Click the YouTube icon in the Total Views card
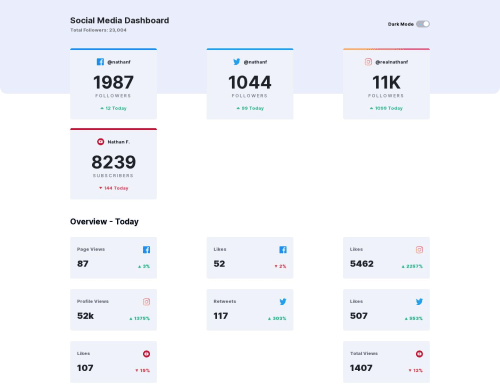Screen dimensions: 500x388 pyautogui.click(x=419, y=354)
